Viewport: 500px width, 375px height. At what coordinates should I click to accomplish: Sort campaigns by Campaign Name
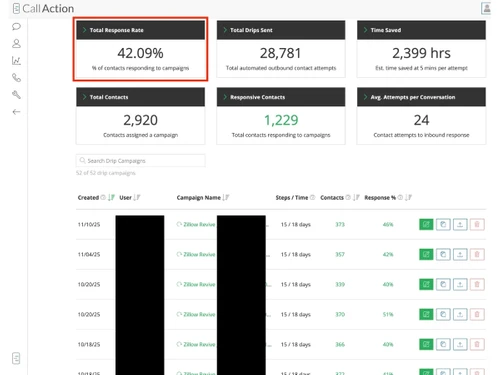226,197
